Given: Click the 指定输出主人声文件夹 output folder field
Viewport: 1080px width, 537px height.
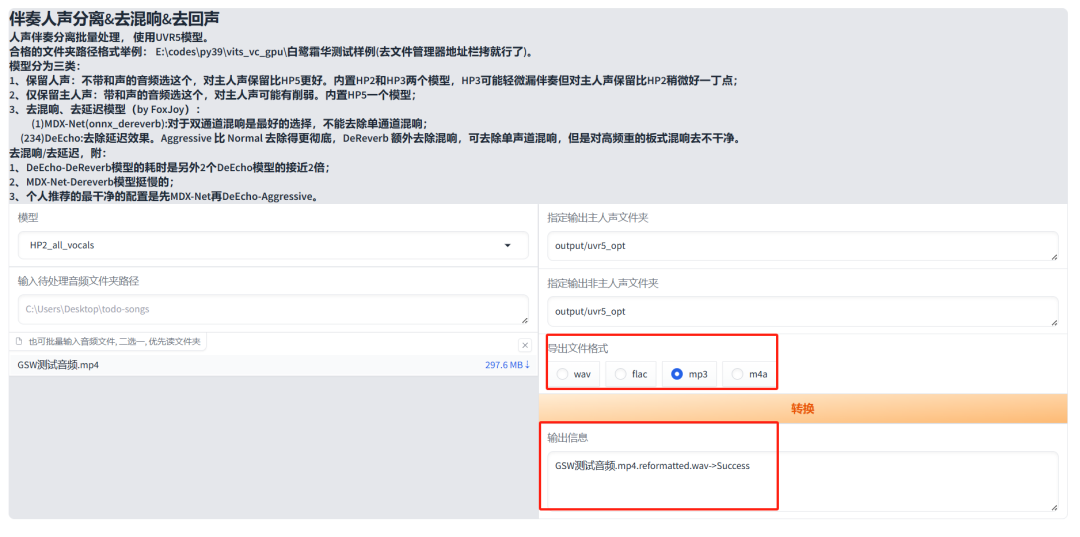Looking at the screenshot, I should coord(802,246).
